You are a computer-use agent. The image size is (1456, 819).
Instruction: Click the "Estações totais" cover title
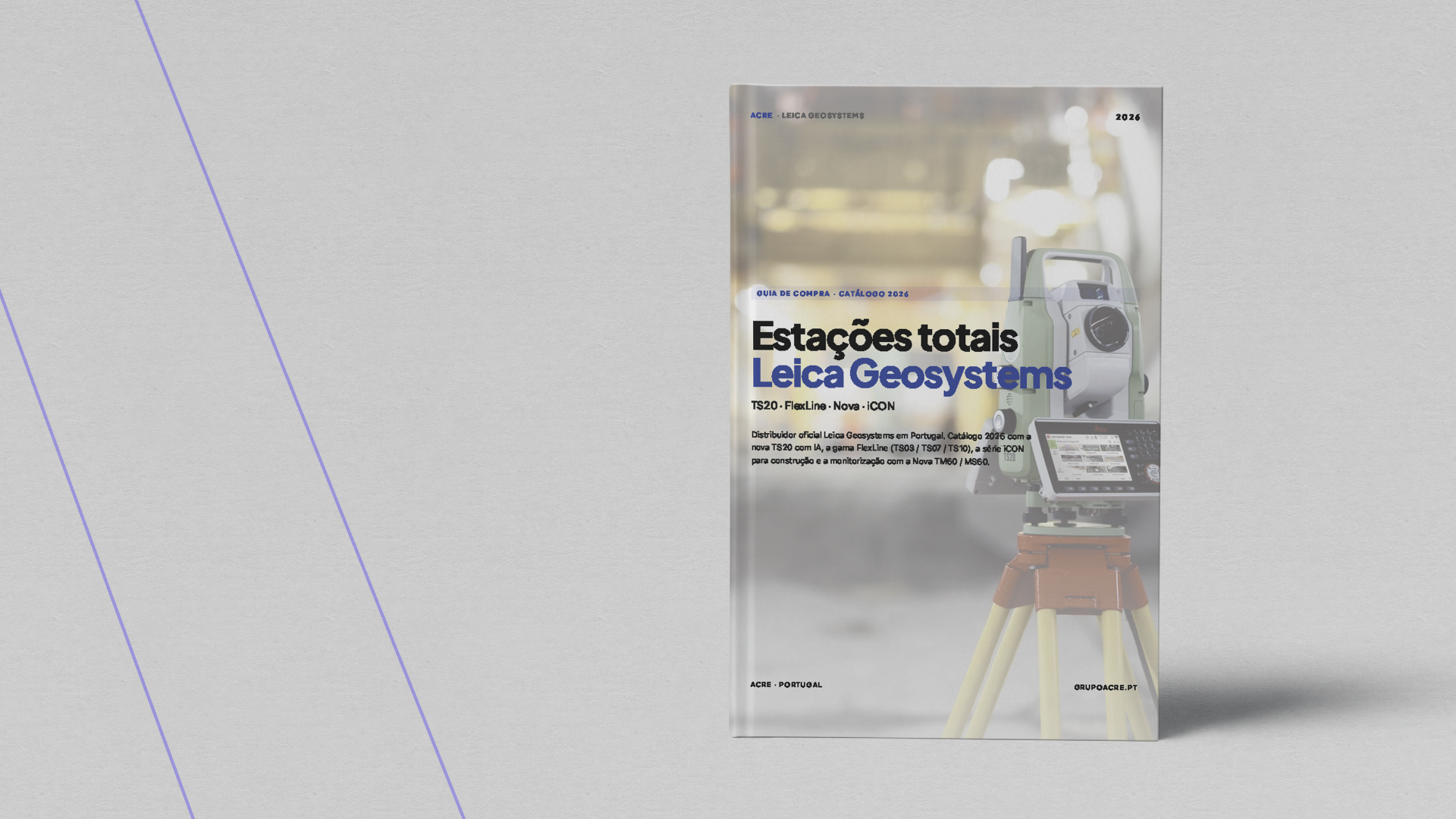click(884, 338)
